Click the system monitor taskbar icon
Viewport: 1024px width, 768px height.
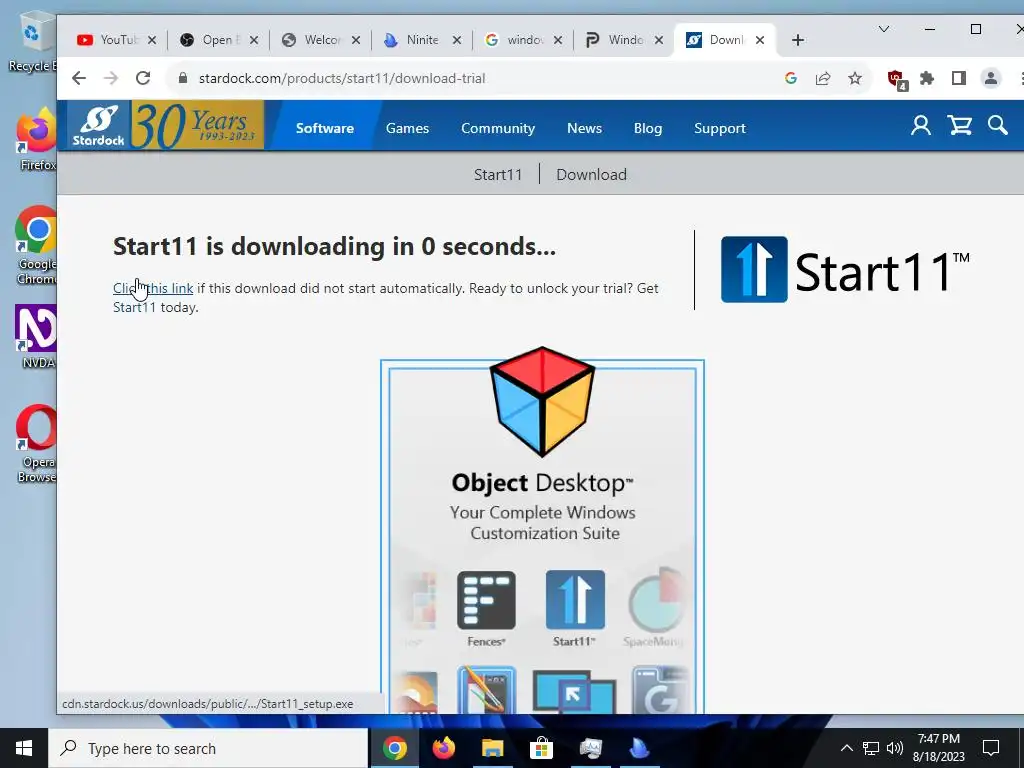590,748
